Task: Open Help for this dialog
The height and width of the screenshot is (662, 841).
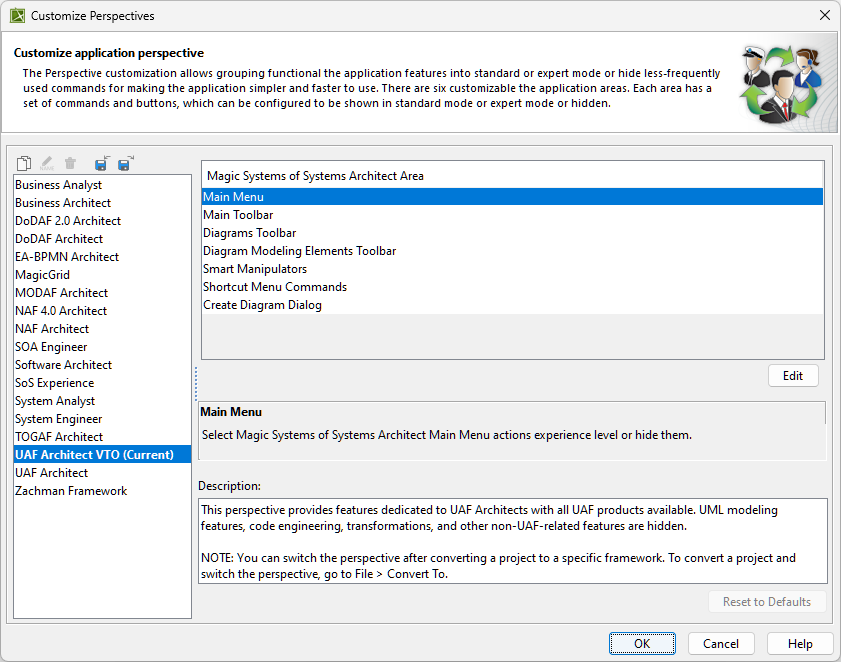Action: tap(800, 644)
